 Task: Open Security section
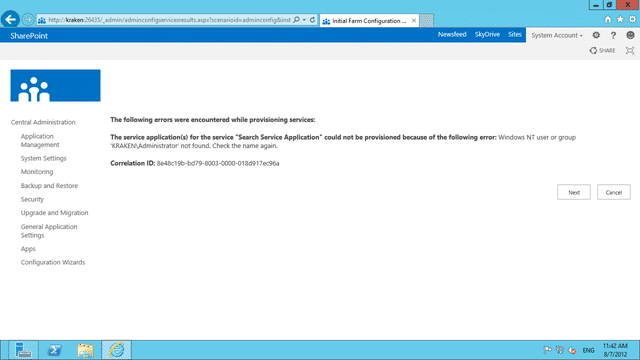point(32,199)
